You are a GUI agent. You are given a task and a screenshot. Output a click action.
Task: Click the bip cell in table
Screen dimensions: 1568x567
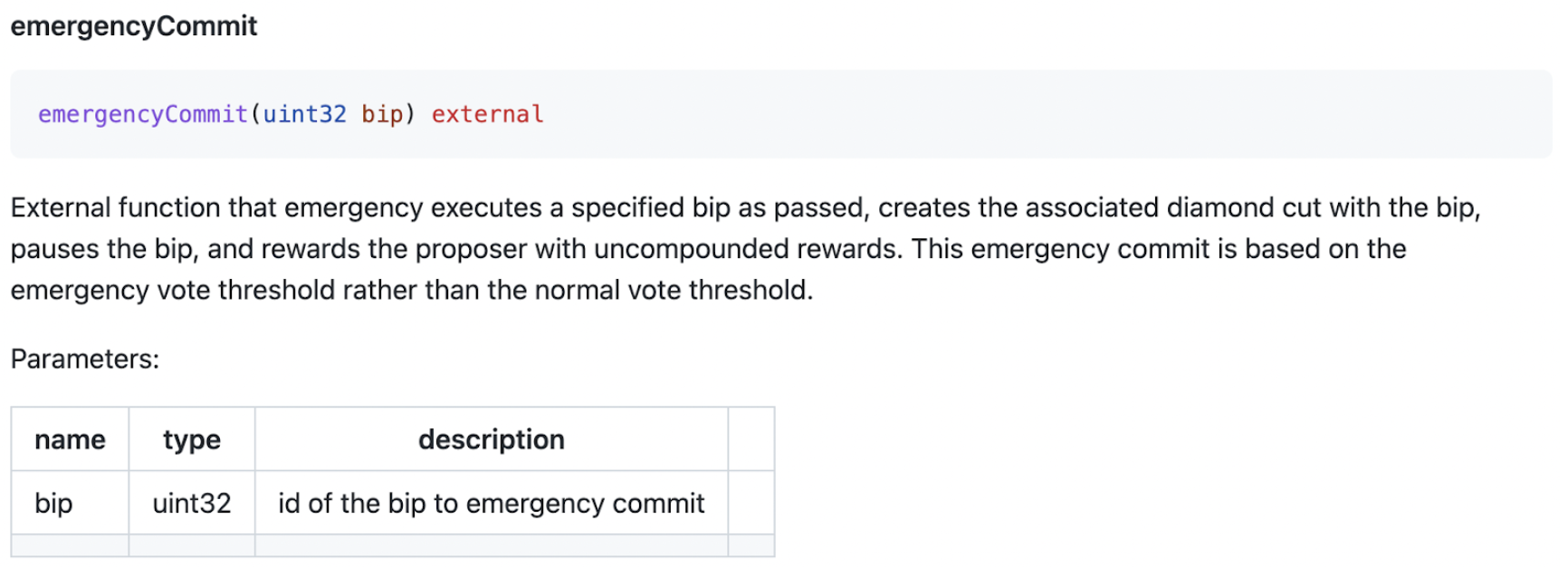pos(53,504)
